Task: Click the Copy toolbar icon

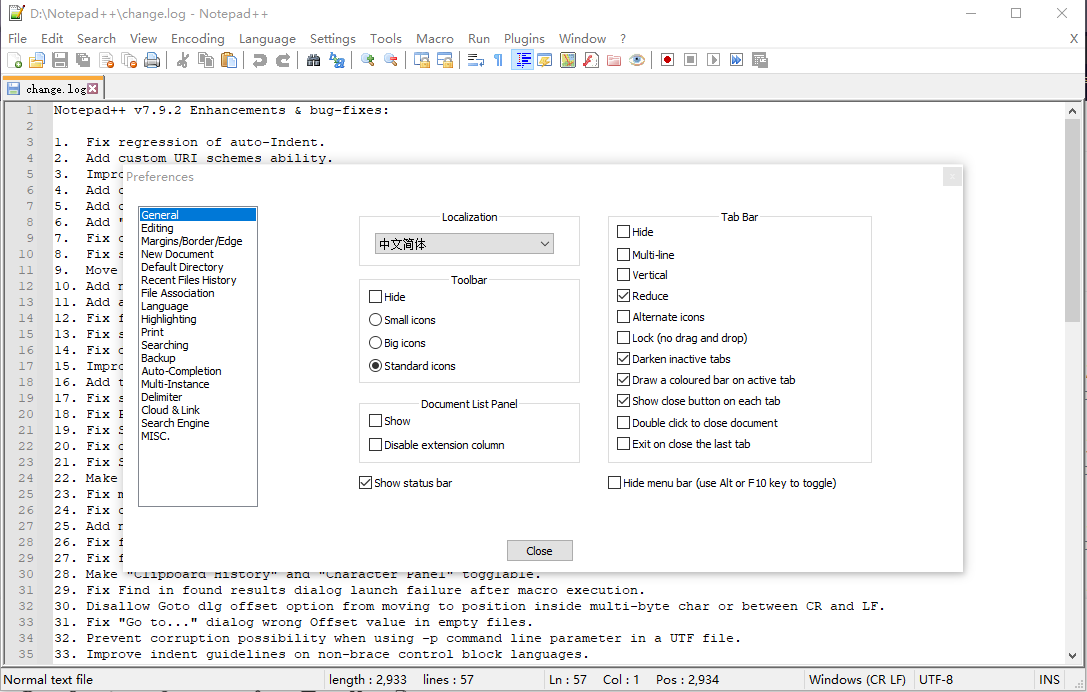Action: pyautogui.click(x=206, y=60)
